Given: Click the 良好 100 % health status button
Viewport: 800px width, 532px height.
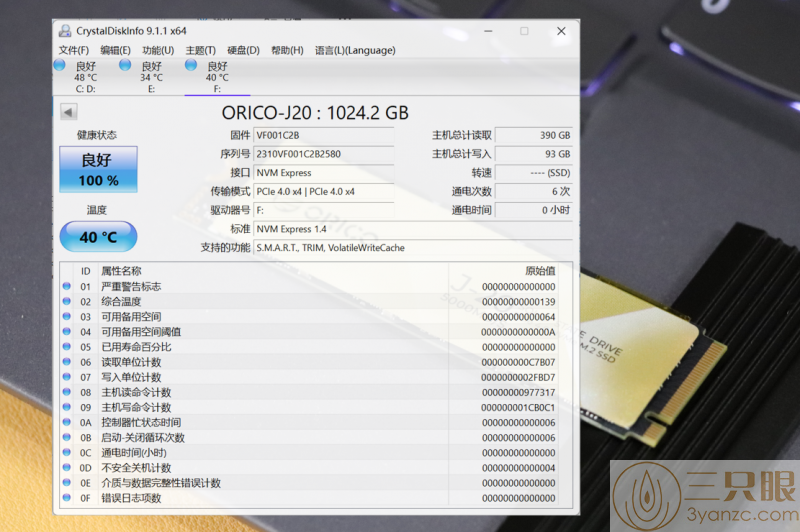Looking at the screenshot, I should [98, 169].
